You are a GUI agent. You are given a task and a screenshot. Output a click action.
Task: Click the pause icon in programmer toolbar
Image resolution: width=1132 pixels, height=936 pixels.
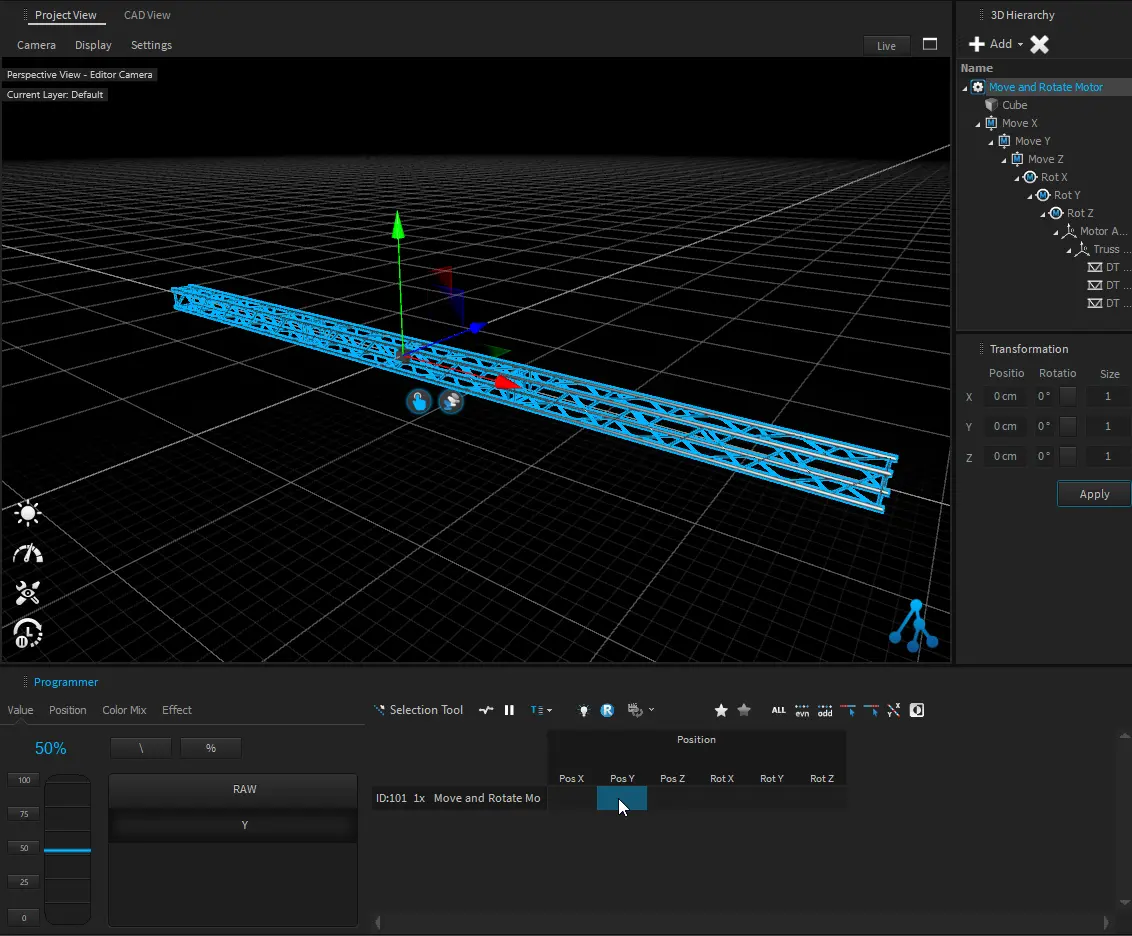(509, 710)
